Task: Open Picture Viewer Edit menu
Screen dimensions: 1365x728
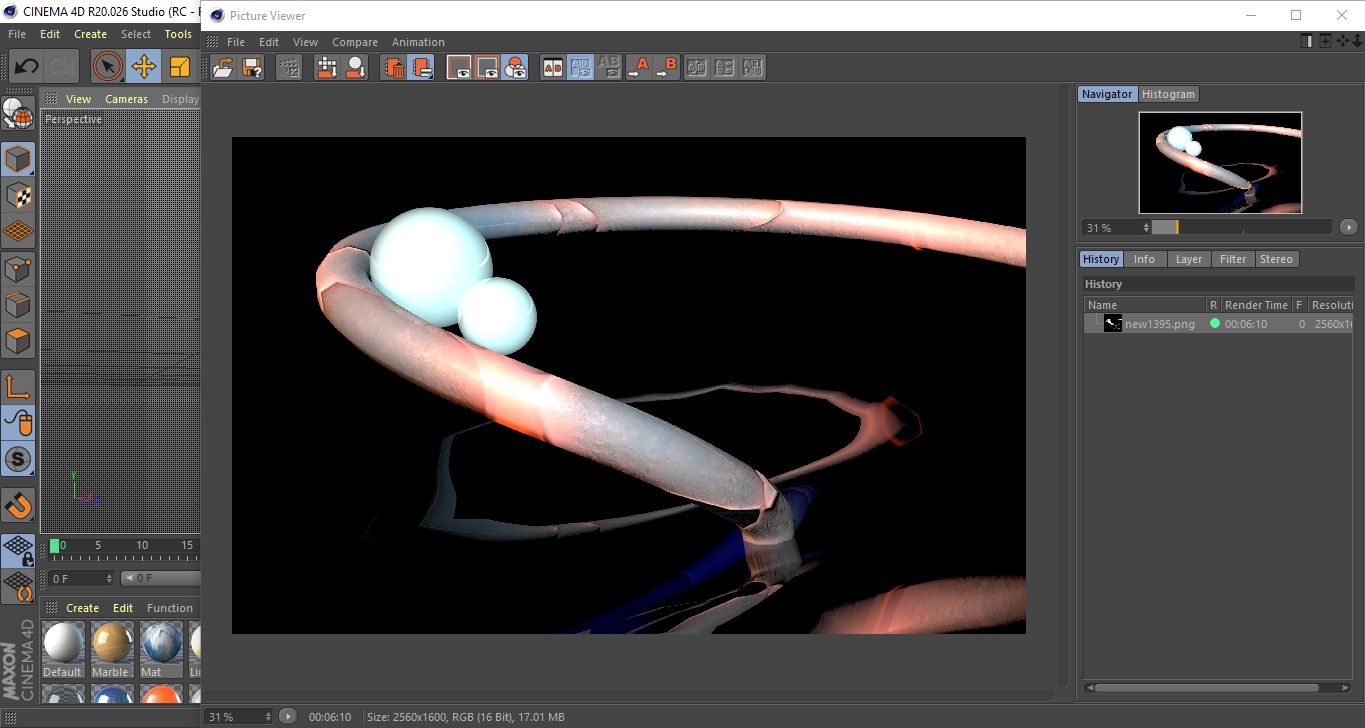Action: [x=269, y=42]
